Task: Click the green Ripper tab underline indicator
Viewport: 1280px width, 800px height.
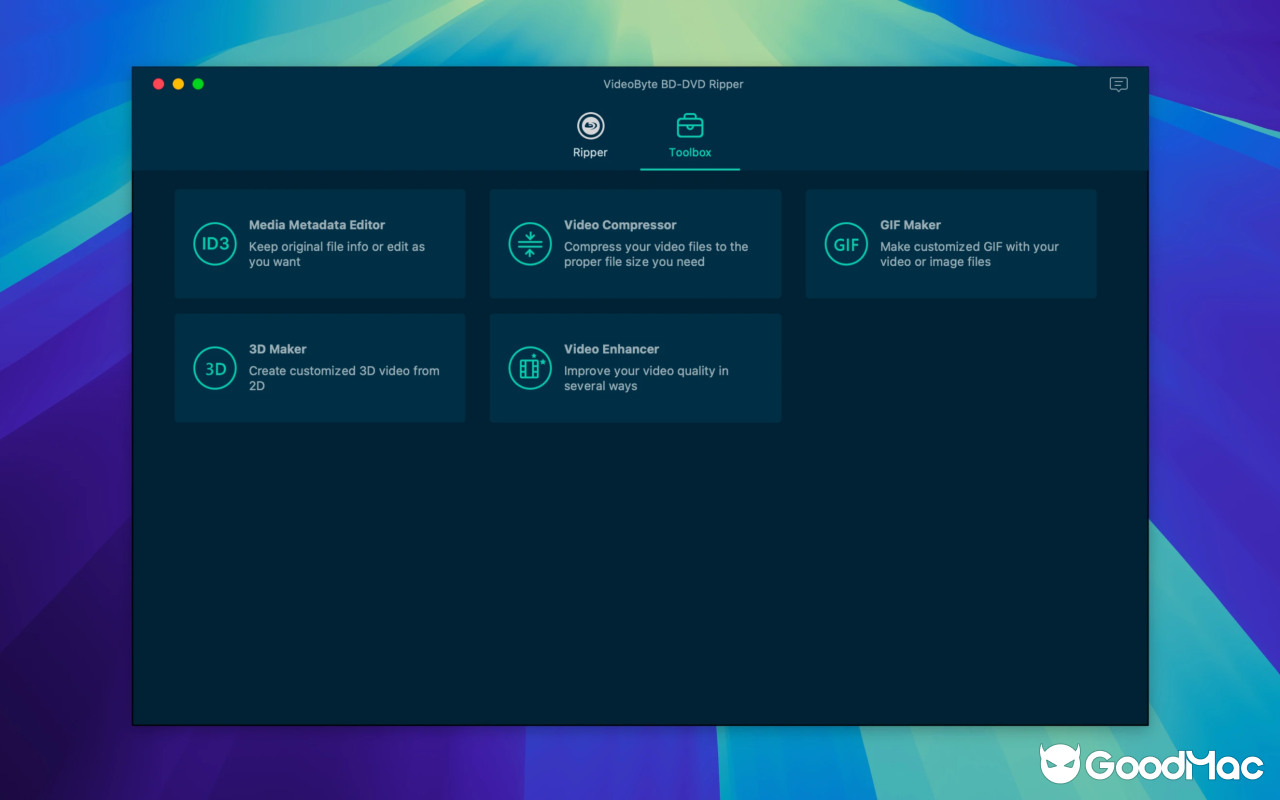Action: (x=689, y=170)
